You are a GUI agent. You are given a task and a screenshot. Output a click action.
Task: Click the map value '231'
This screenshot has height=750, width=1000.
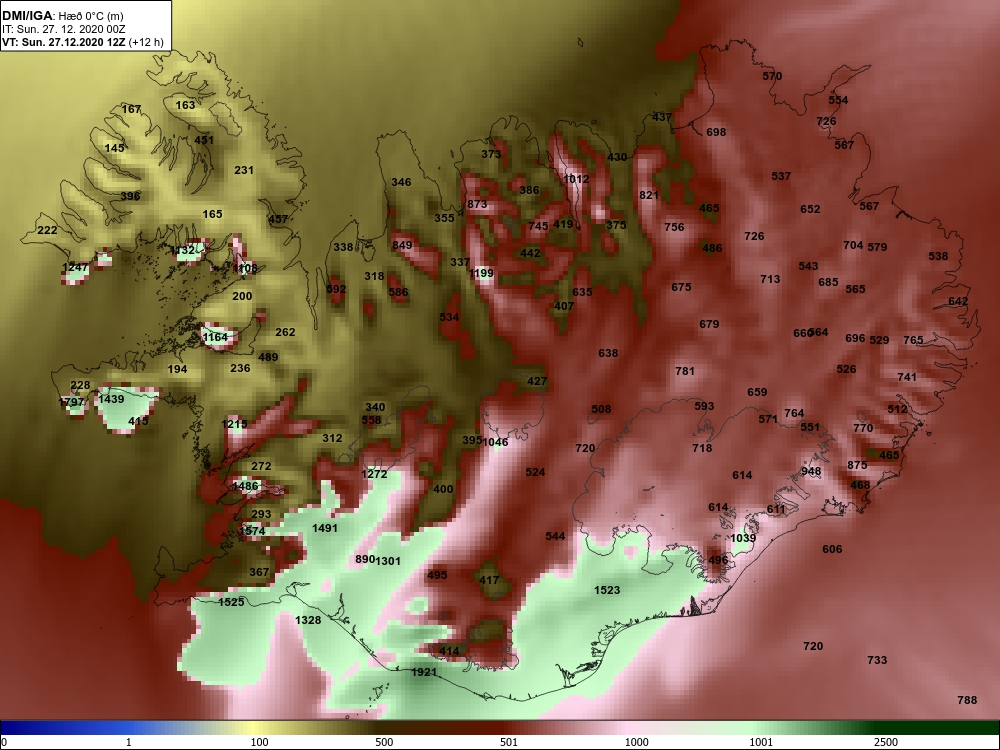(244, 170)
